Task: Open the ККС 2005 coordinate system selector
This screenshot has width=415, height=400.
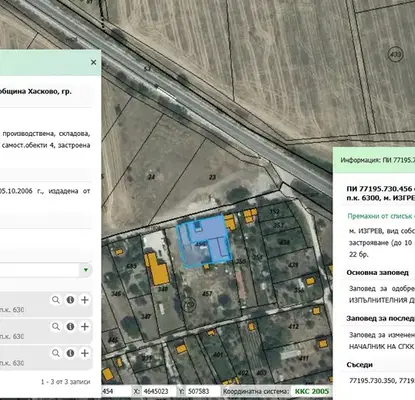Action: coord(312,391)
